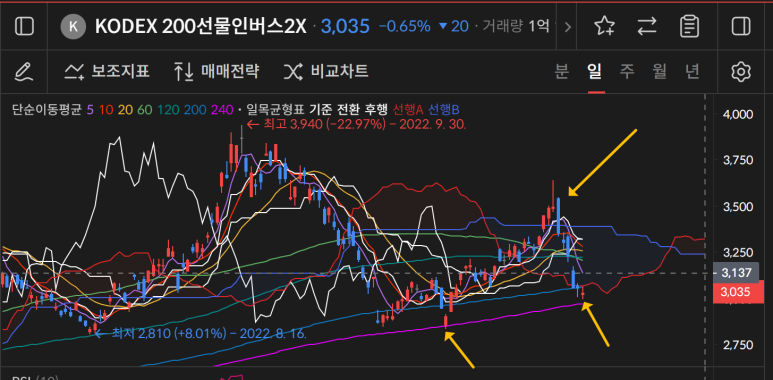Viewport: 773px width, 380px height.
Task: Click the 선행B legend label
Action: tap(444, 109)
